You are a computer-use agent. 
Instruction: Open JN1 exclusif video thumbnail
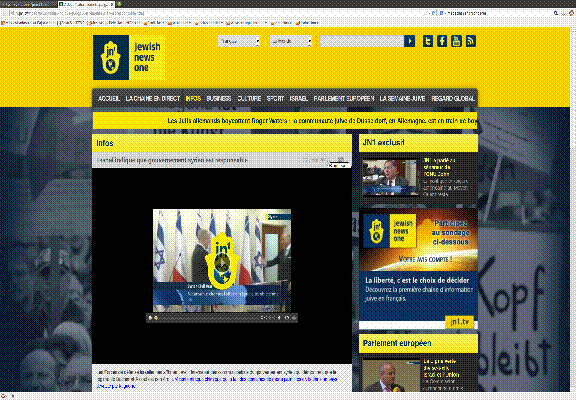point(391,177)
